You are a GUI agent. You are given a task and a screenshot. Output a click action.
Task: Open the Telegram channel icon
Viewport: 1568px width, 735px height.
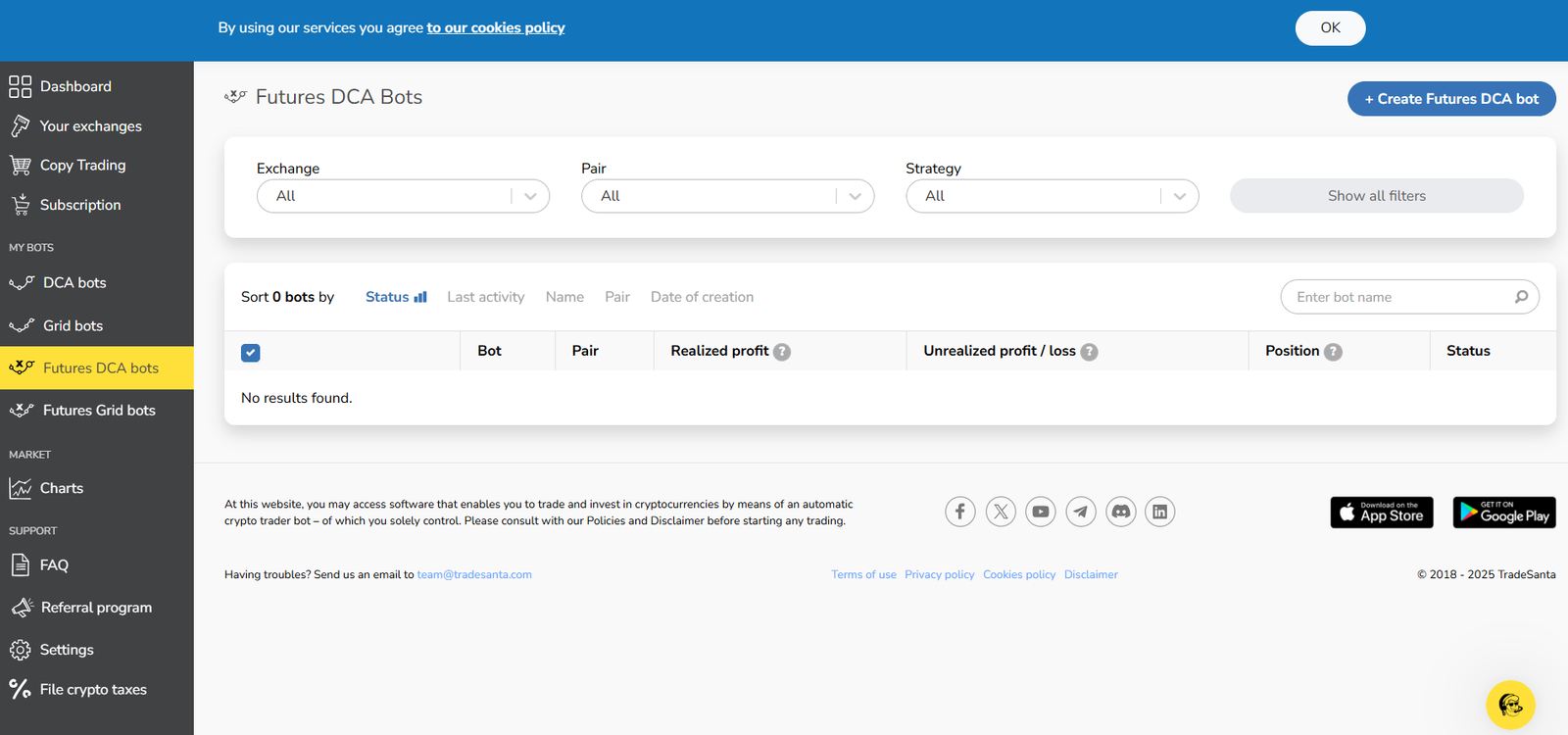pyautogui.click(x=1080, y=512)
